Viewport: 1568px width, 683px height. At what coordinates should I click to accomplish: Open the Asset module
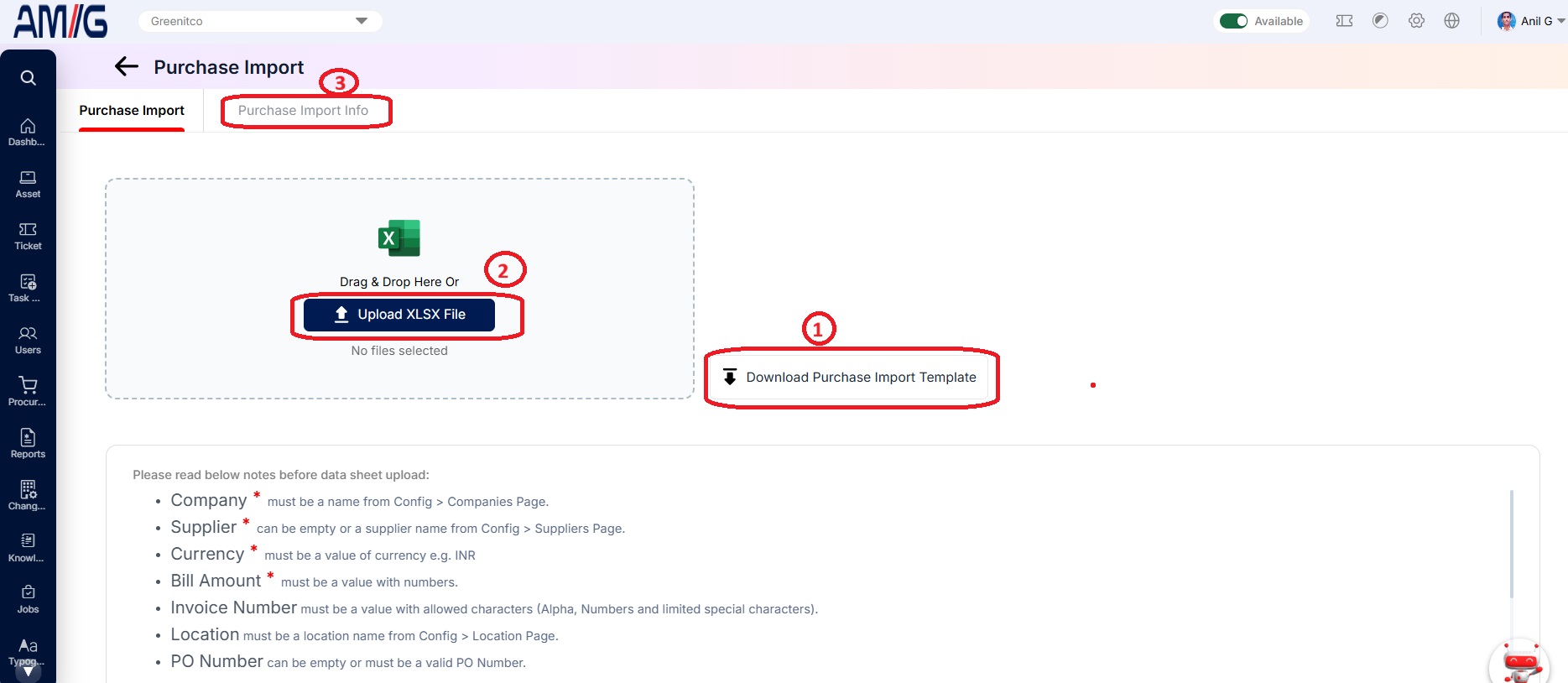pyautogui.click(x=28, y=184)
